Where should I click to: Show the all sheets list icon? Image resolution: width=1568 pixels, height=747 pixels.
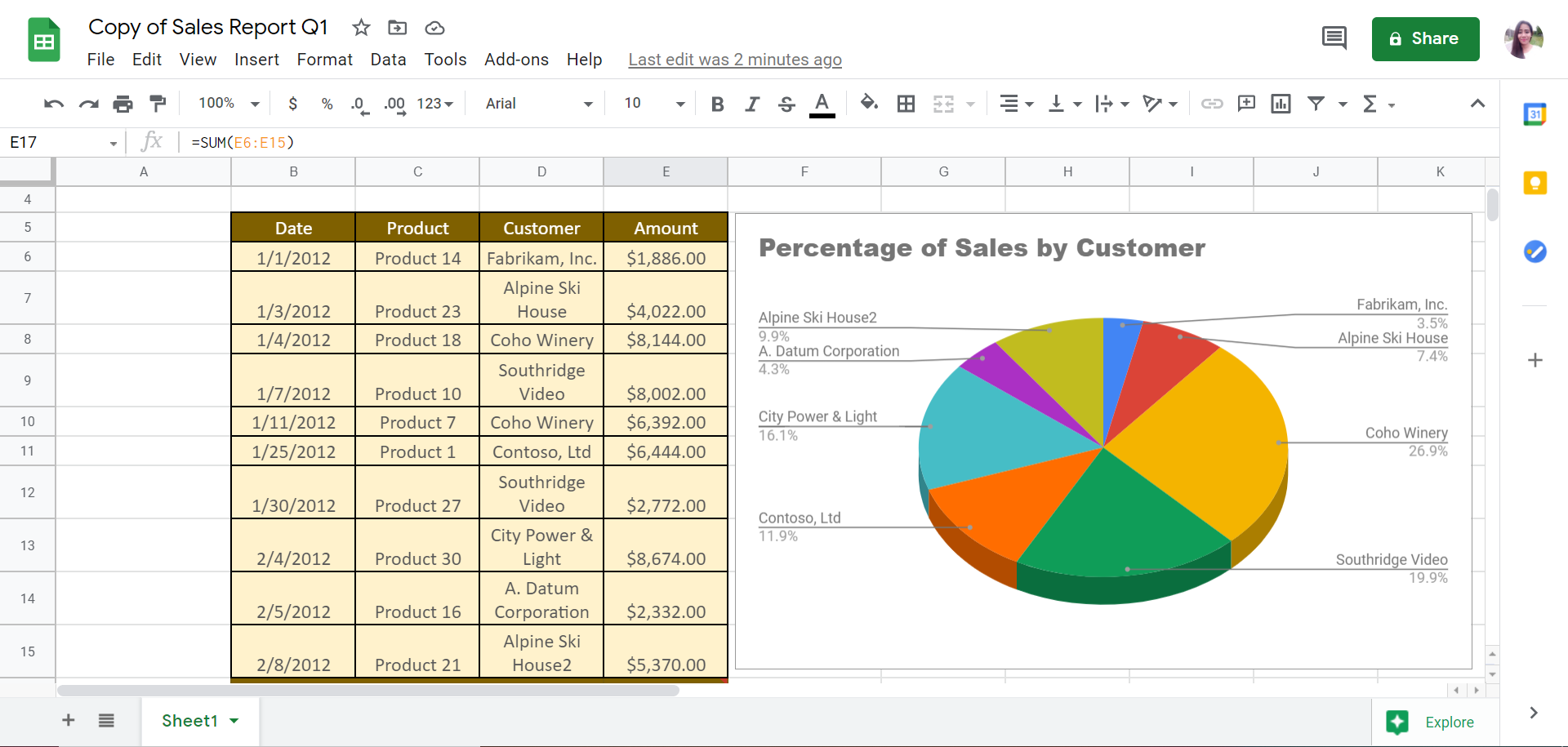click(x=106, y=720)
